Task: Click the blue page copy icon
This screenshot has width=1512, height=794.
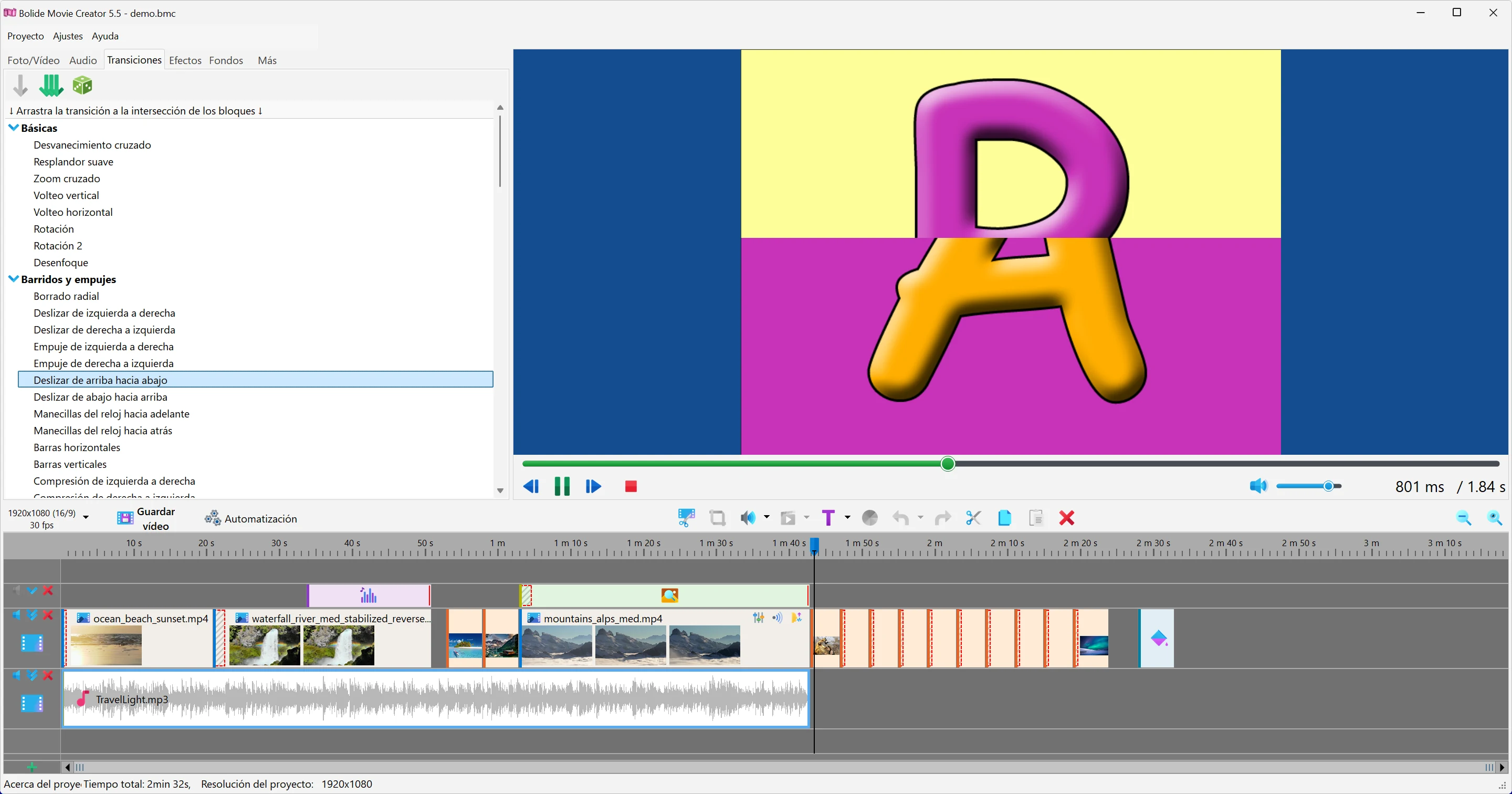Action: (x=1004, y=517)
